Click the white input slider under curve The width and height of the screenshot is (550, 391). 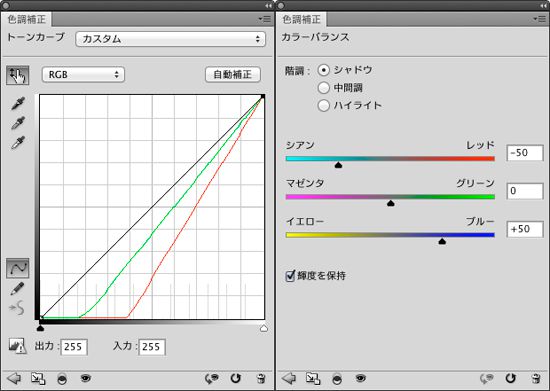tap(264, 328)
